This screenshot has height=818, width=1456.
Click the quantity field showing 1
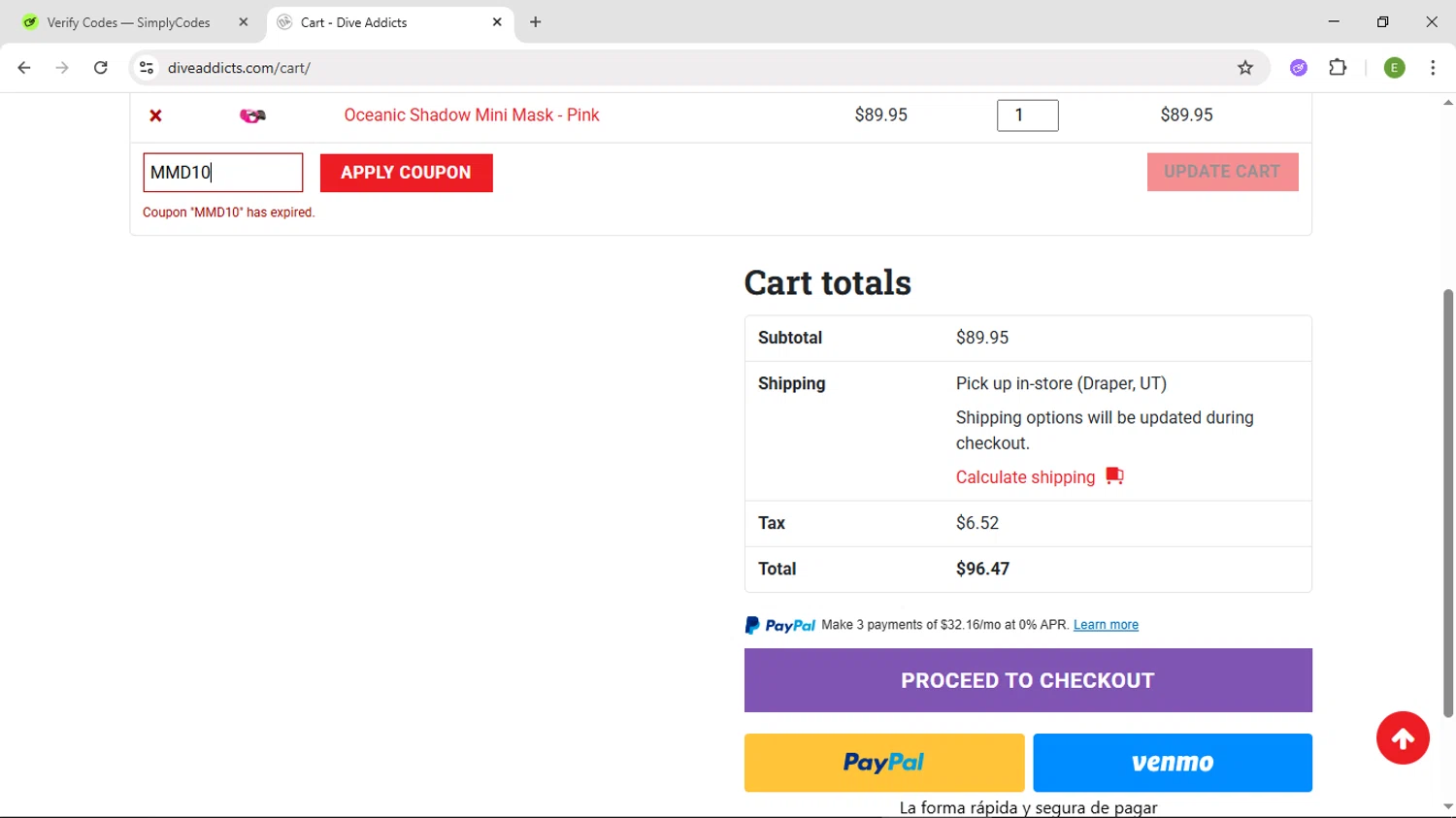click(x=1027, y=115)
